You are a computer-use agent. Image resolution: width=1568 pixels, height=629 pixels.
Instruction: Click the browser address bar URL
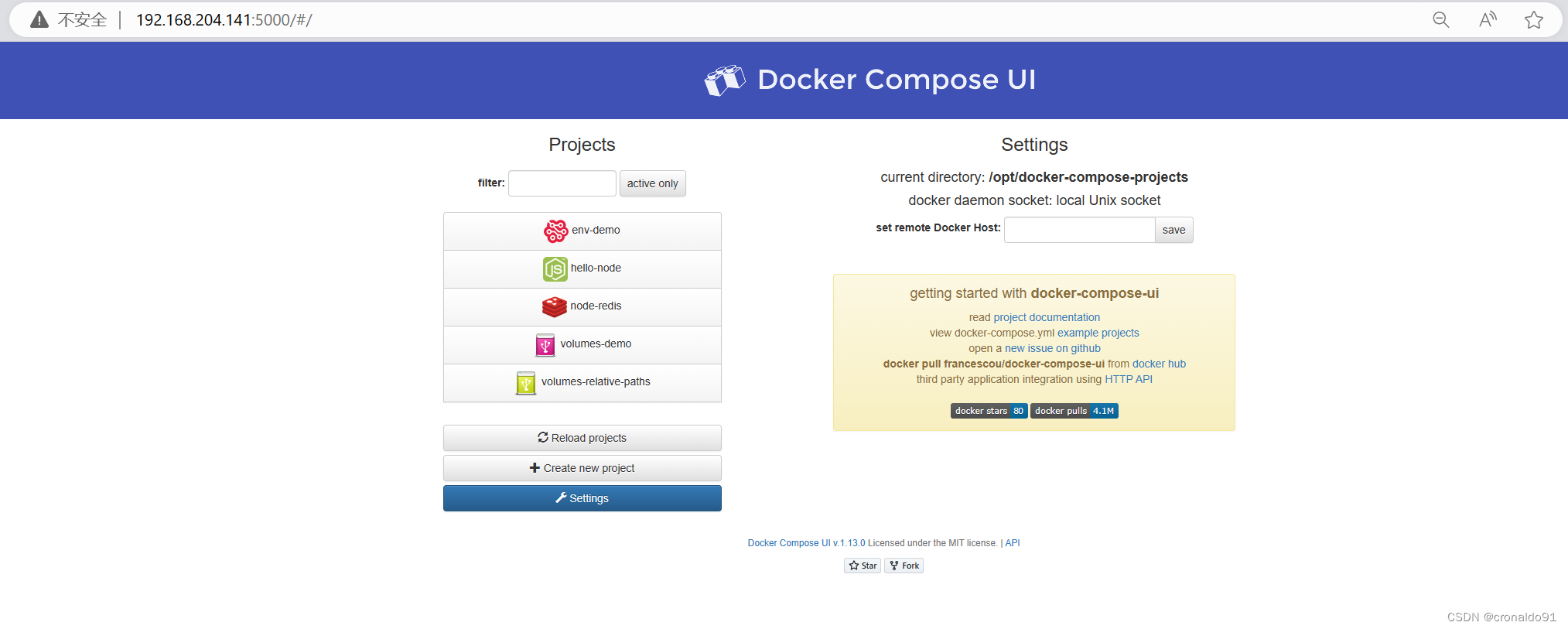[224, 20]
